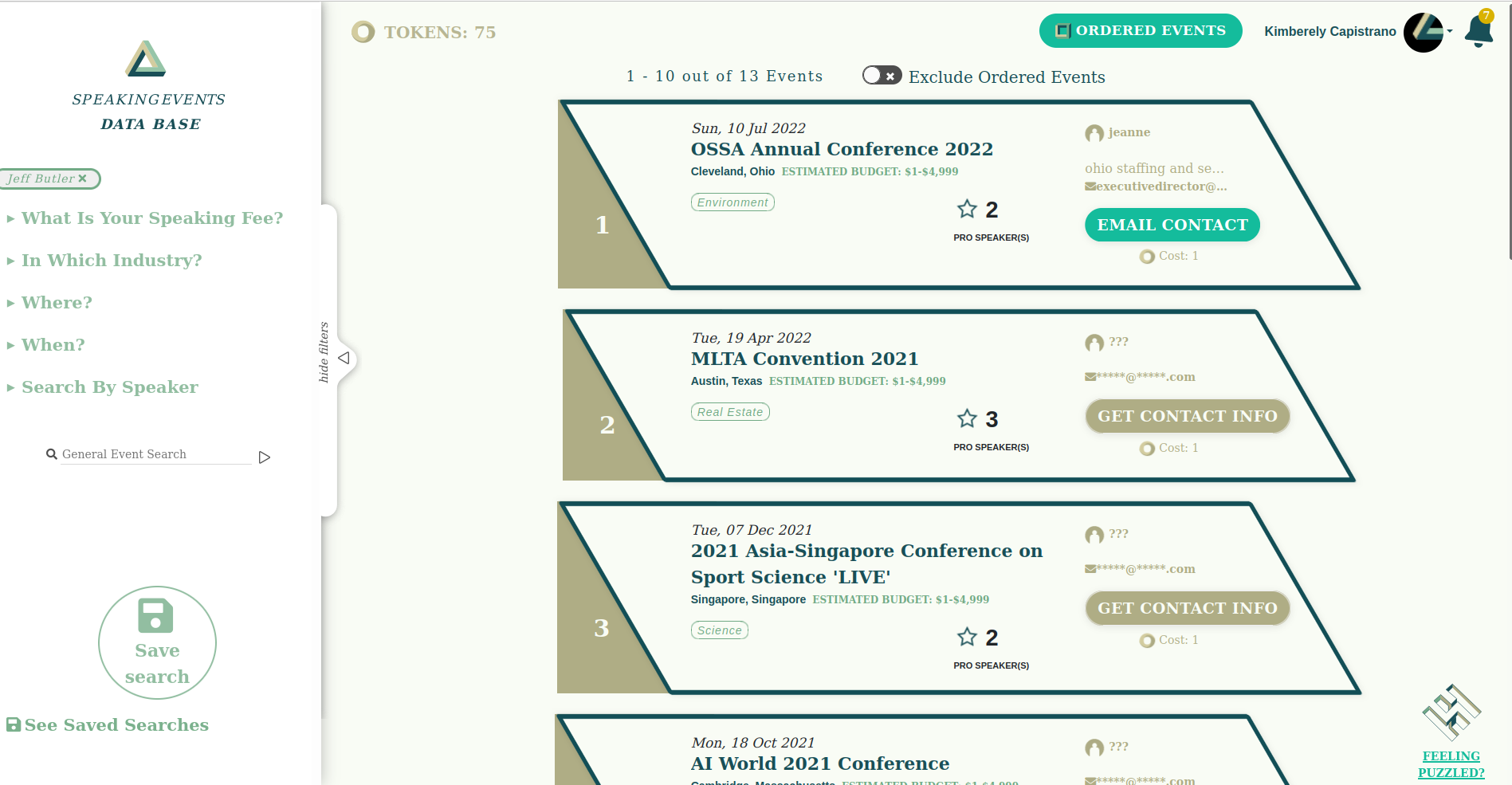Click the tokens coin icon
Viewport: 1512px width, 785px height.
pos(363,32)
